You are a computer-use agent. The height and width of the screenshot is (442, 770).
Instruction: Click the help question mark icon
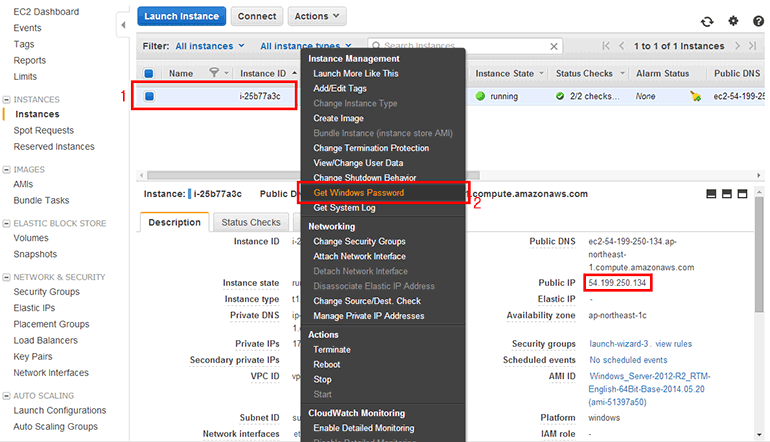coord(756,19)
